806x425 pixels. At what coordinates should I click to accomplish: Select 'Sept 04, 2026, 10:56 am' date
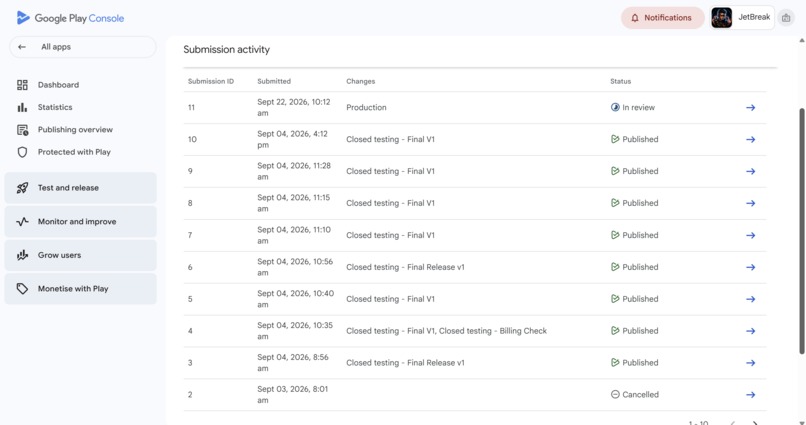coord(295,267)
